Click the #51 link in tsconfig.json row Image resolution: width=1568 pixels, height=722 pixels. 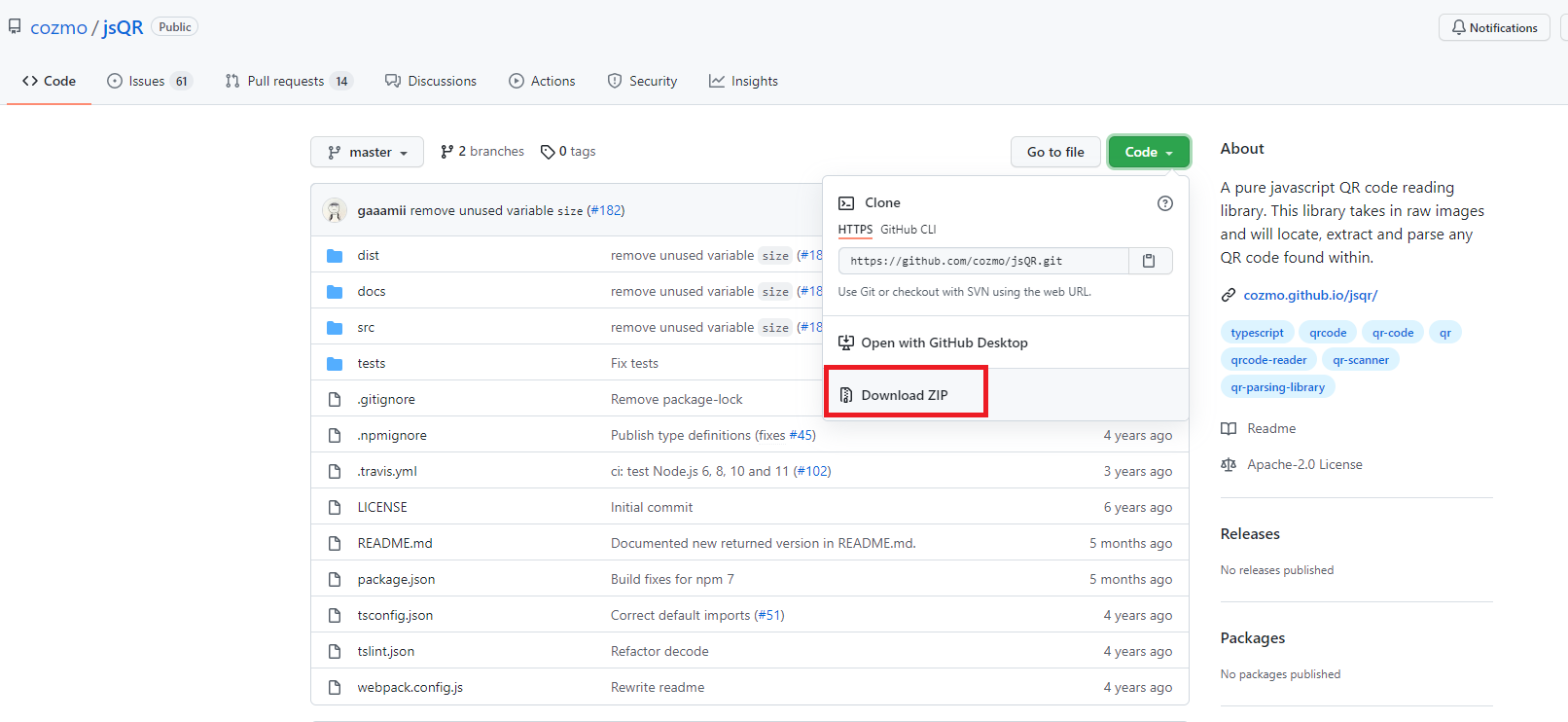[x=769, y=616]
